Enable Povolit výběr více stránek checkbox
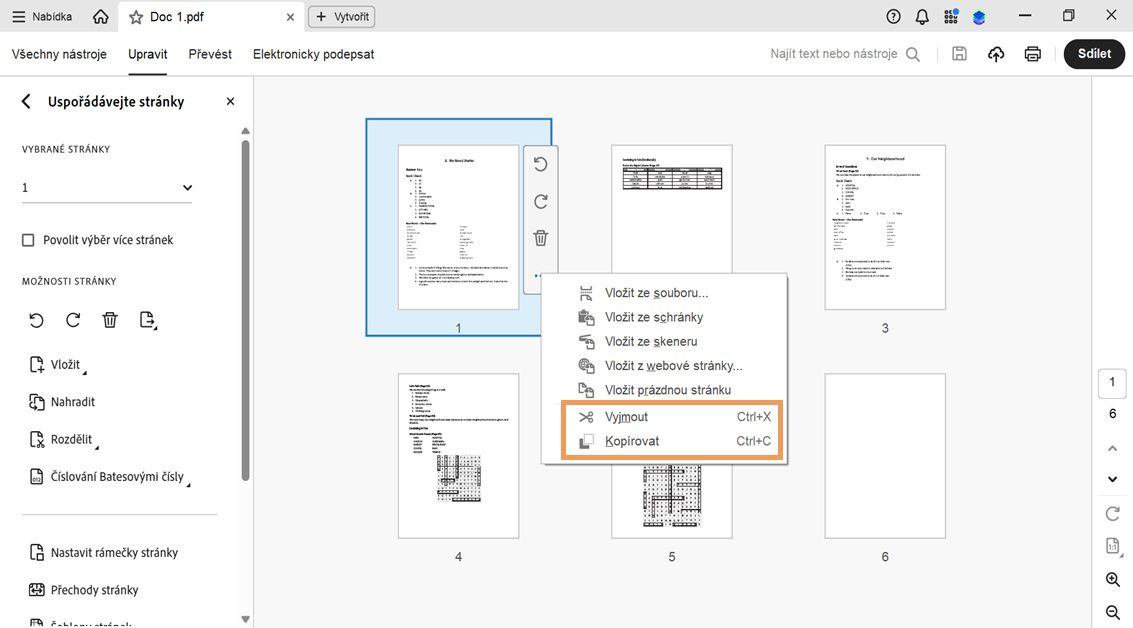This screenshot has height=628, width=1133. coord(28,240)
